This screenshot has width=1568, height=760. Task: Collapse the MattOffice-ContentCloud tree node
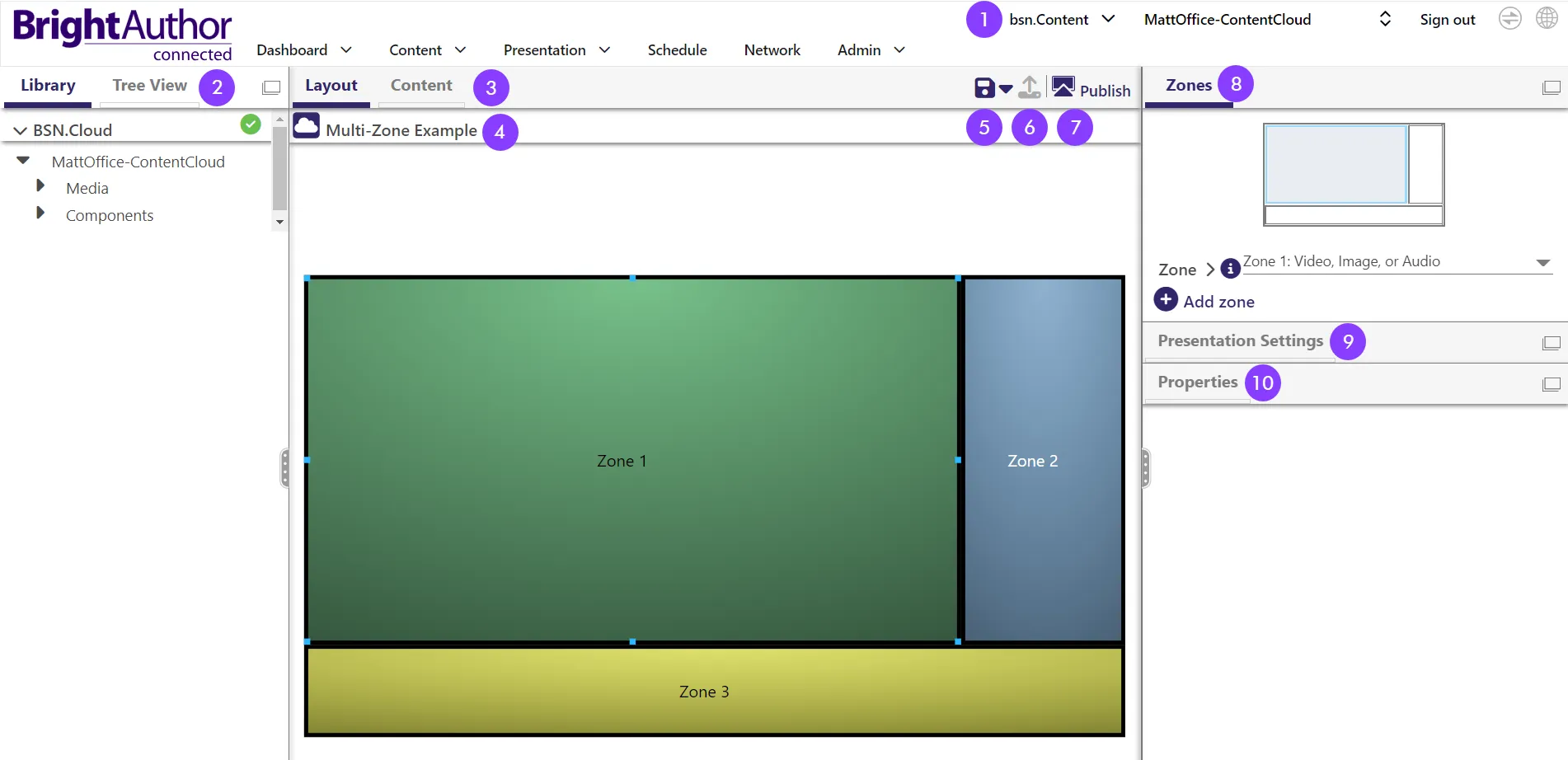tap(23, 161)
